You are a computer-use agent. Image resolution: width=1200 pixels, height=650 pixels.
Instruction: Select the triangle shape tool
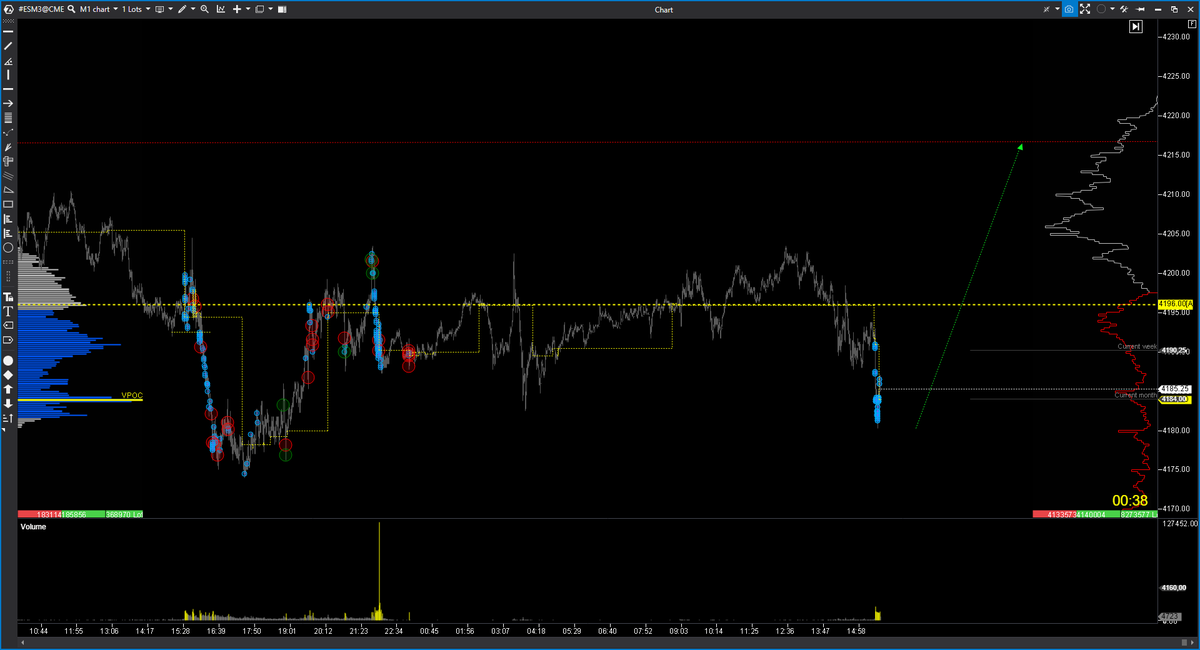(8, 189)
